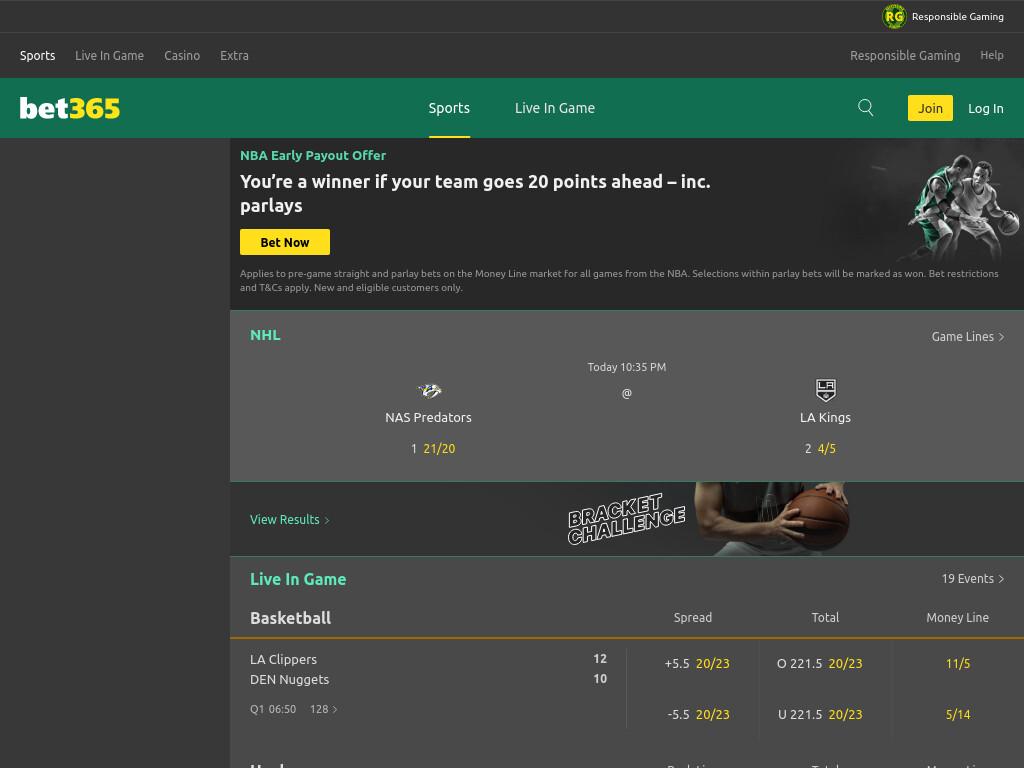This screenshot has height=768, width=1024.
Task: Open the Extra menu item
Action: (234, 56)
